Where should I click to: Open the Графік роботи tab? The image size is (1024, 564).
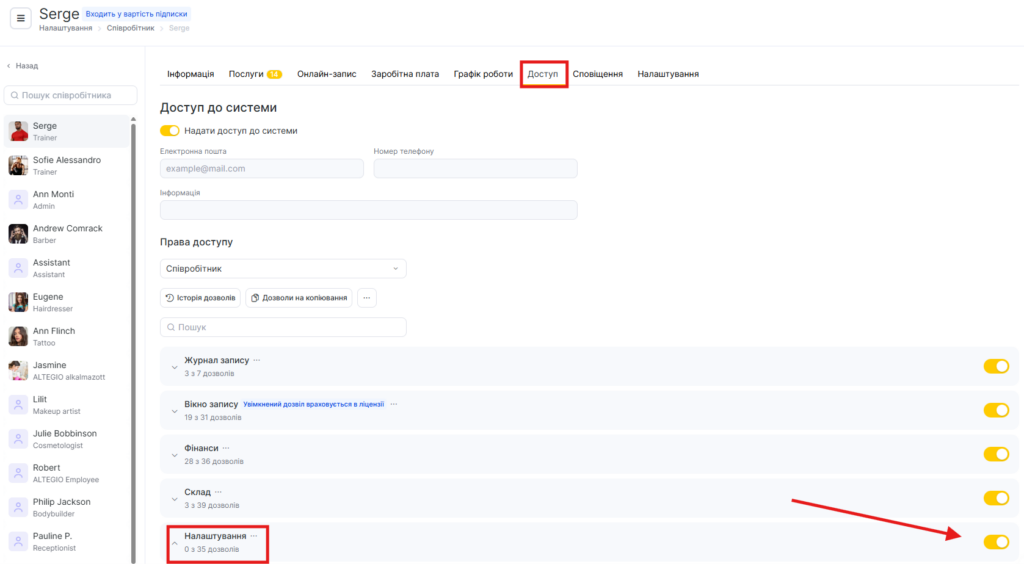(x=483, y=74)
